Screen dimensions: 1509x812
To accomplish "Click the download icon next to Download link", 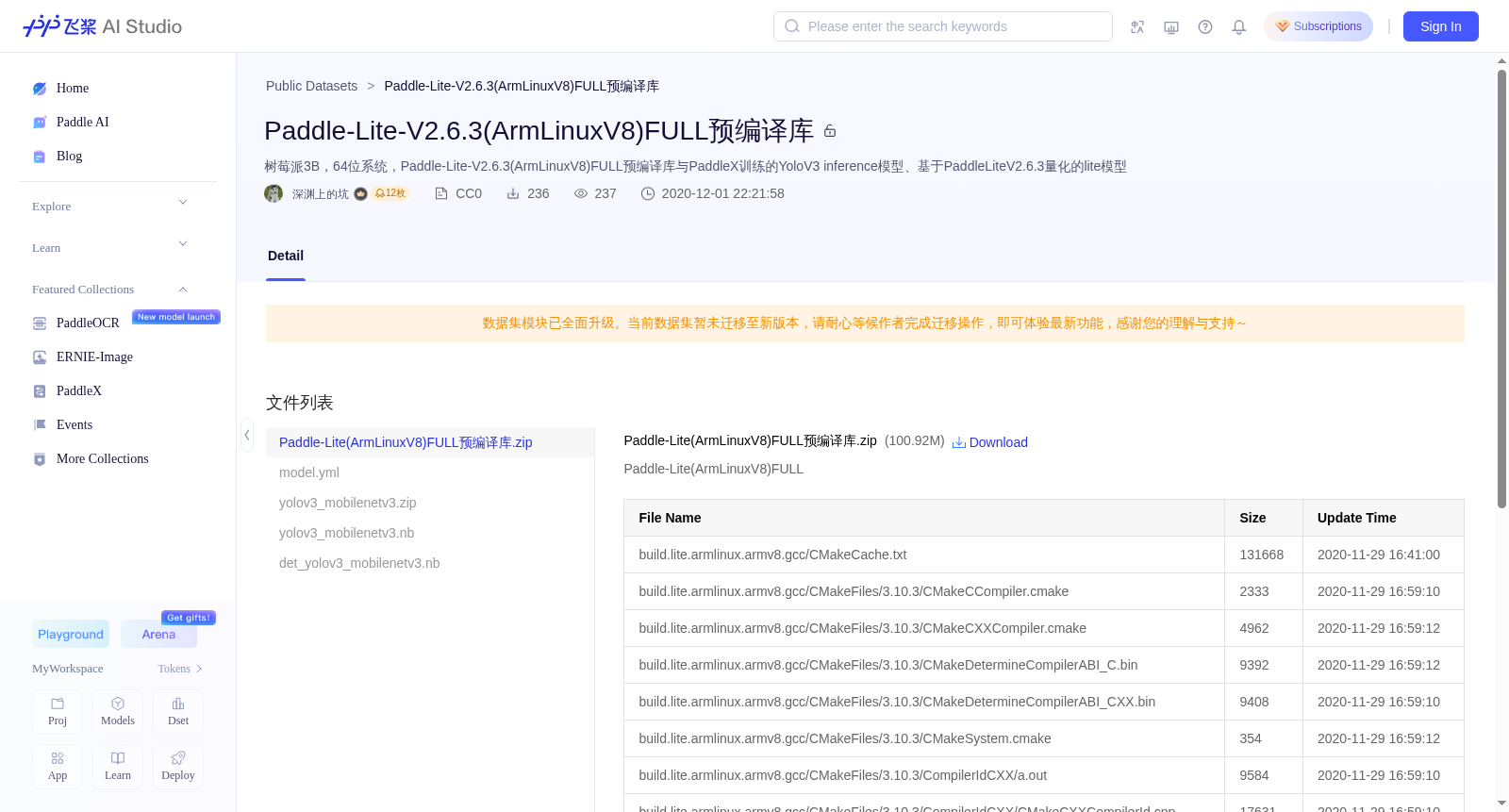I will click(959, 442).
